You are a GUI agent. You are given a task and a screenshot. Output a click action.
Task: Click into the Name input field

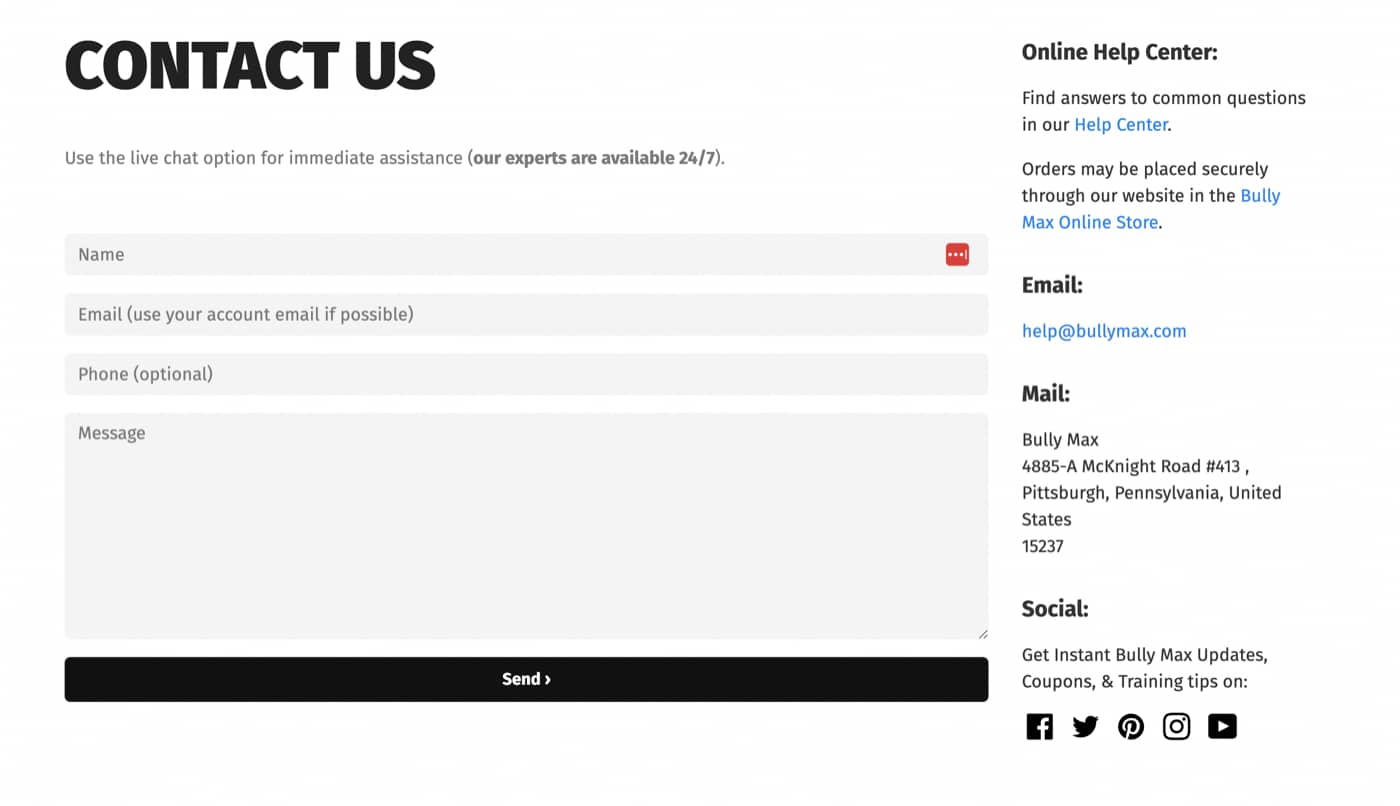[x=500, y=255]
